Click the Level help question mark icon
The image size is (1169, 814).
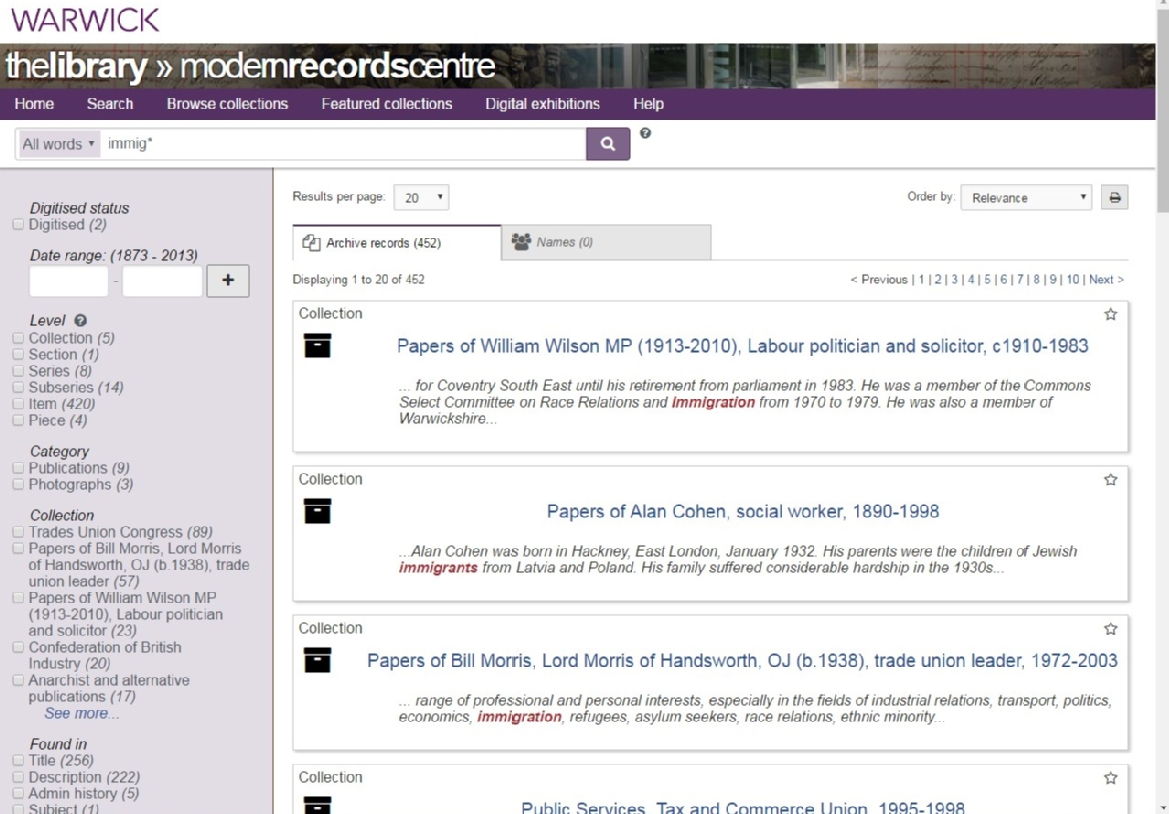pos(80,321)
